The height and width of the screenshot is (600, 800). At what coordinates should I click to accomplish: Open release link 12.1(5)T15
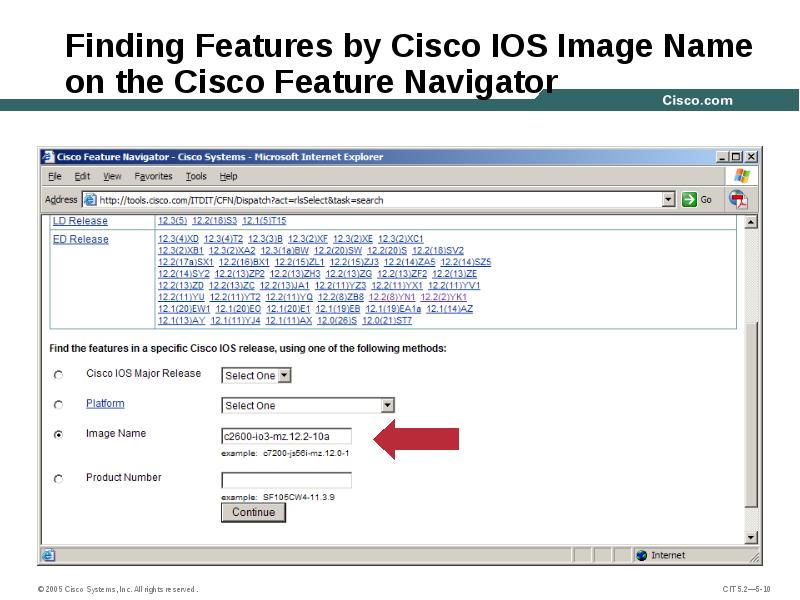pyautogui.click(x=264, y=220)
